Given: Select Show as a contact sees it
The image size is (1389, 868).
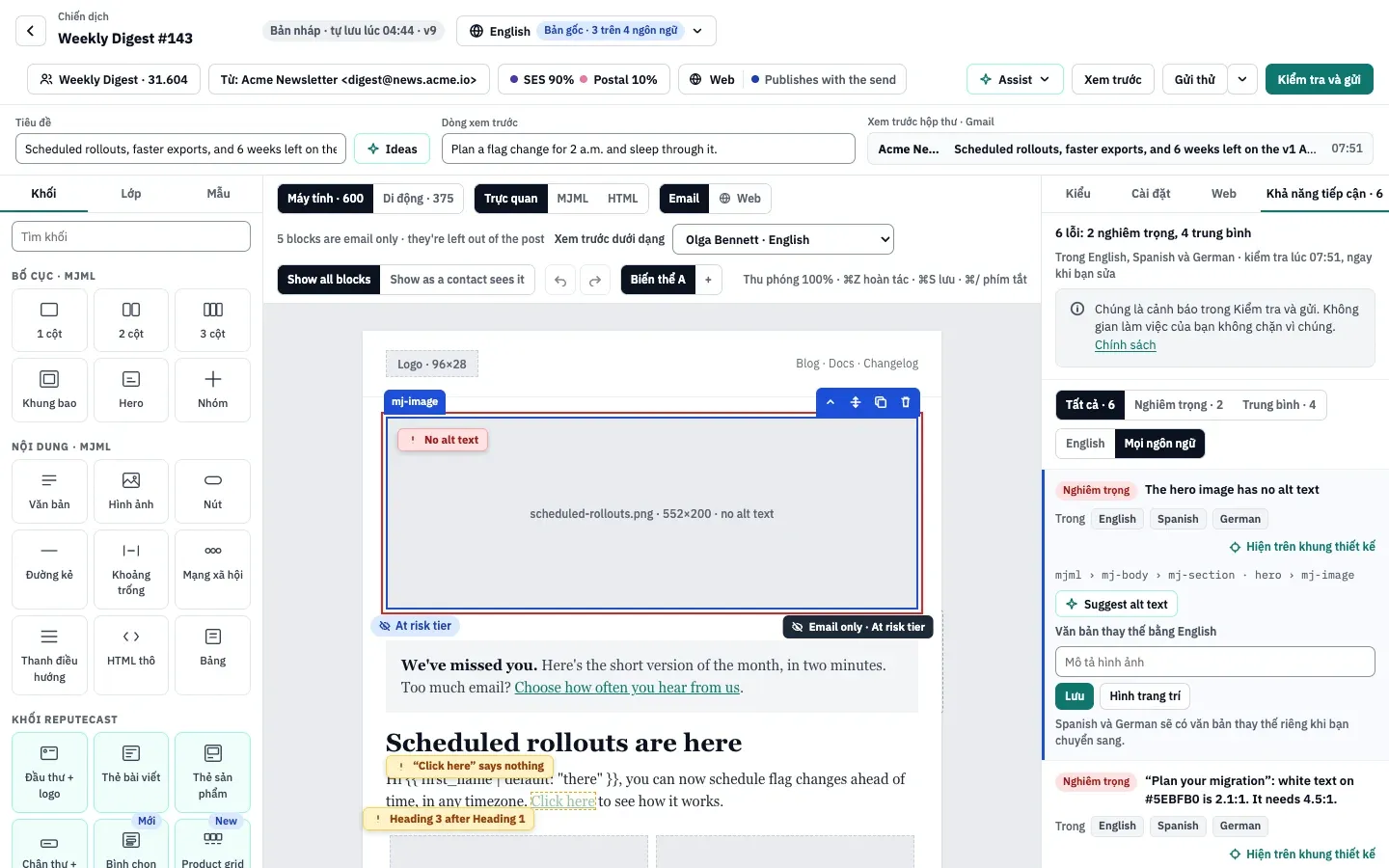Looking at the screenshot, I should (457, 280).
